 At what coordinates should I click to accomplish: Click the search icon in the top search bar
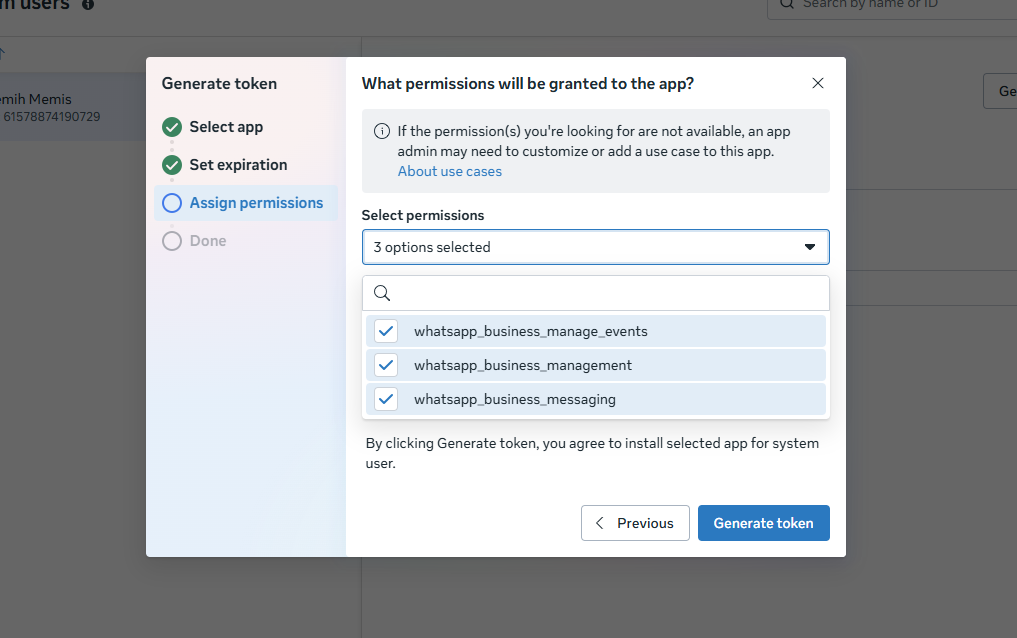tap(786, 5)
